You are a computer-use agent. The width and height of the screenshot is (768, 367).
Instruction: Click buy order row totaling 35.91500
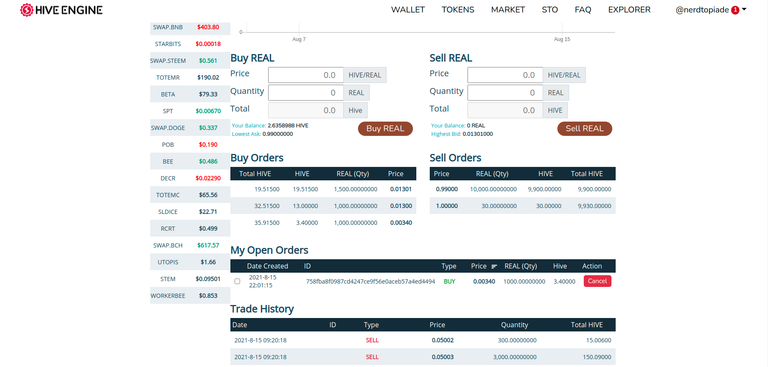[323, 222]
